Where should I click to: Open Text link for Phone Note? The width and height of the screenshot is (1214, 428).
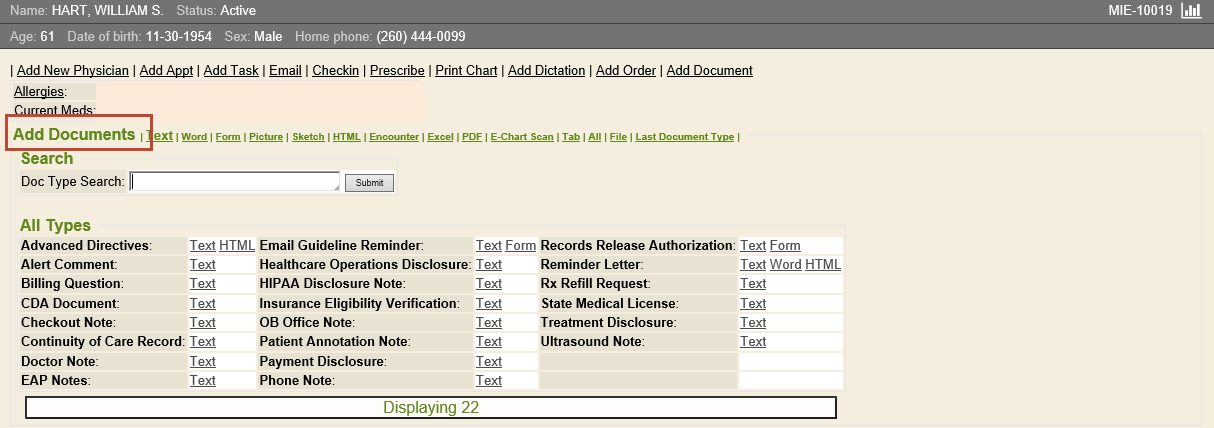(x=489, y=381)
